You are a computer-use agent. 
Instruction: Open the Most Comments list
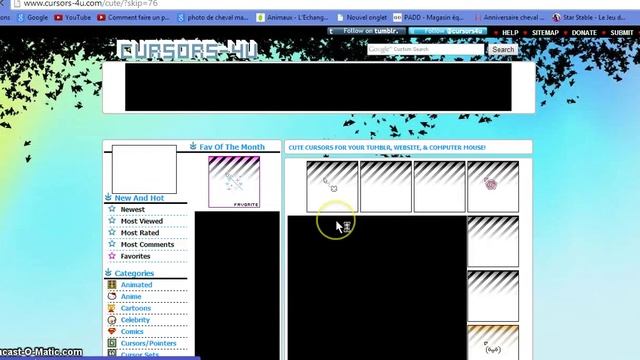[147, 244]
